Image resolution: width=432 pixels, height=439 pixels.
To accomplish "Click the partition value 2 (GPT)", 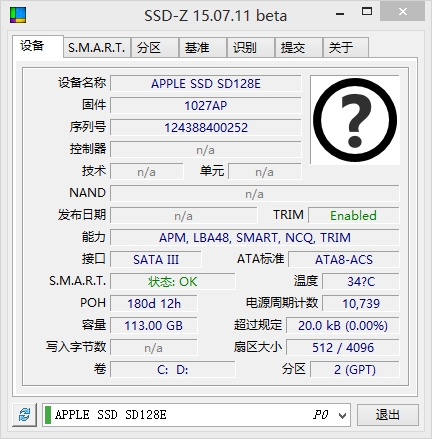I will (x=355, y=369).
